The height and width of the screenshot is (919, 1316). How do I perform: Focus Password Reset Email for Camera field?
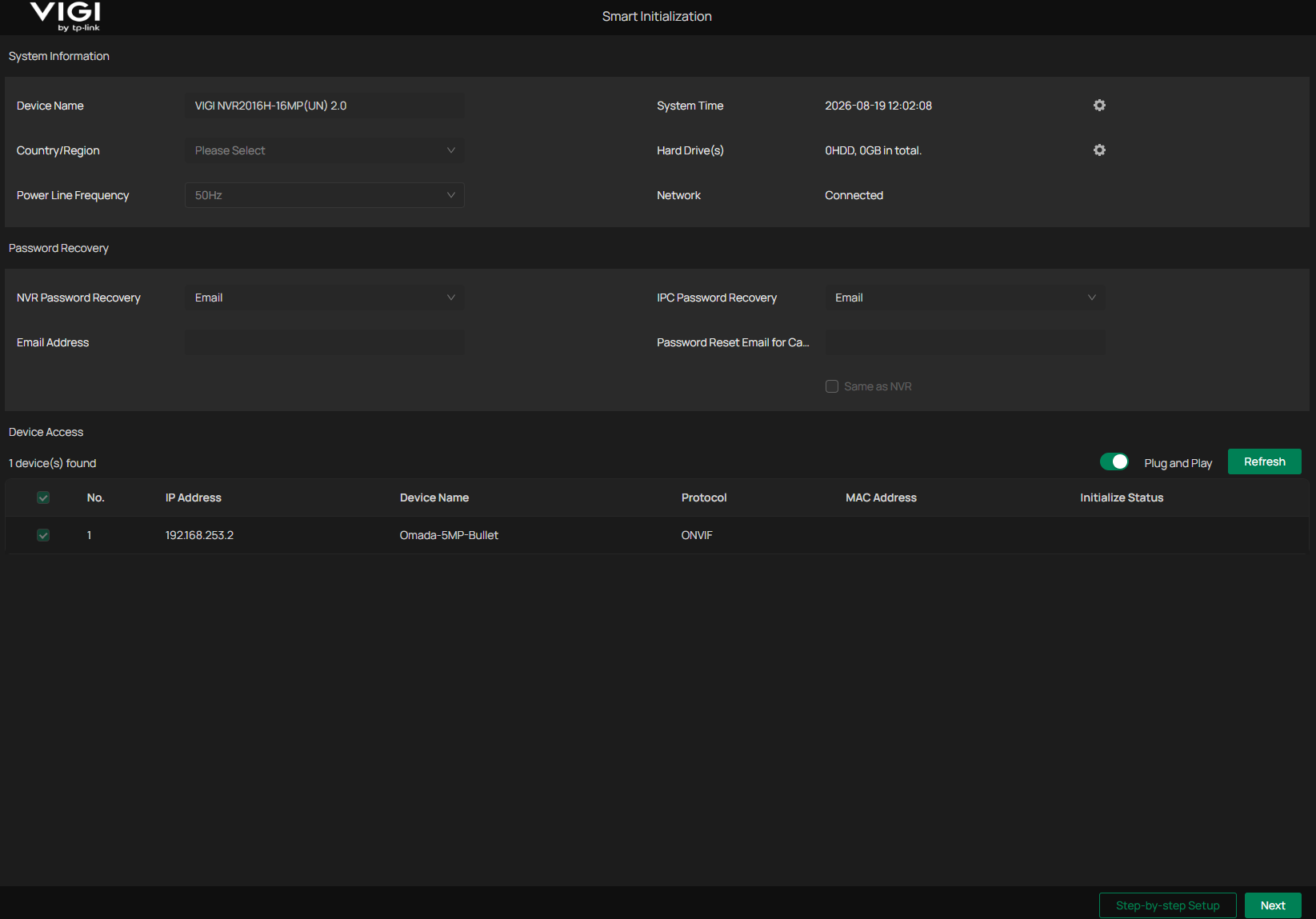(x=965, y=342)
